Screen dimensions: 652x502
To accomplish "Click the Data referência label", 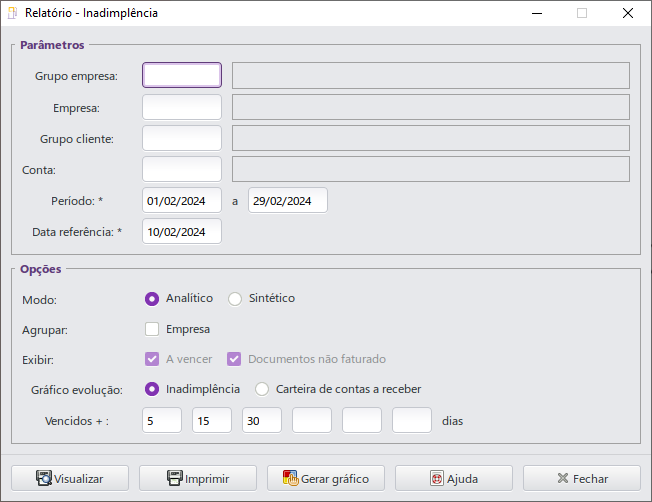I will click(77, 232).
